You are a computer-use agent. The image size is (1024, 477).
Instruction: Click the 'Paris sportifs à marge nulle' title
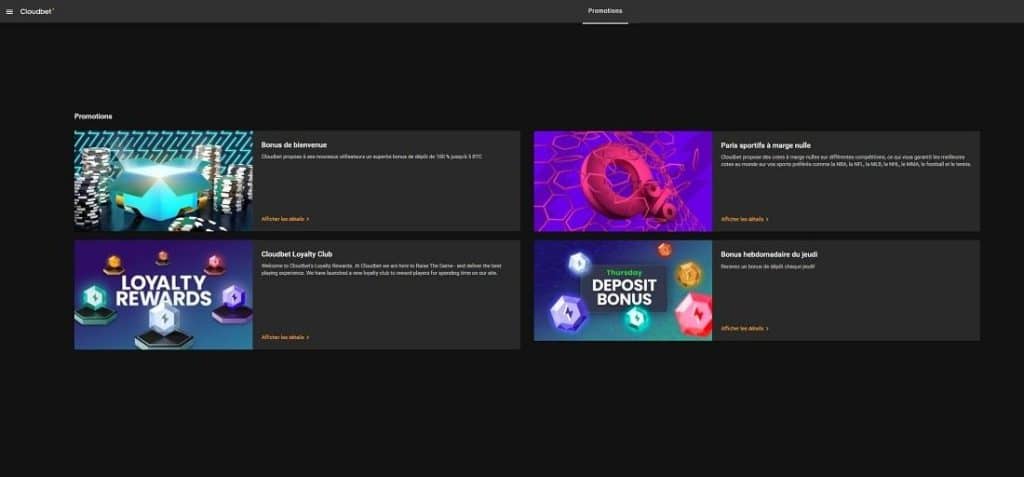766,145
